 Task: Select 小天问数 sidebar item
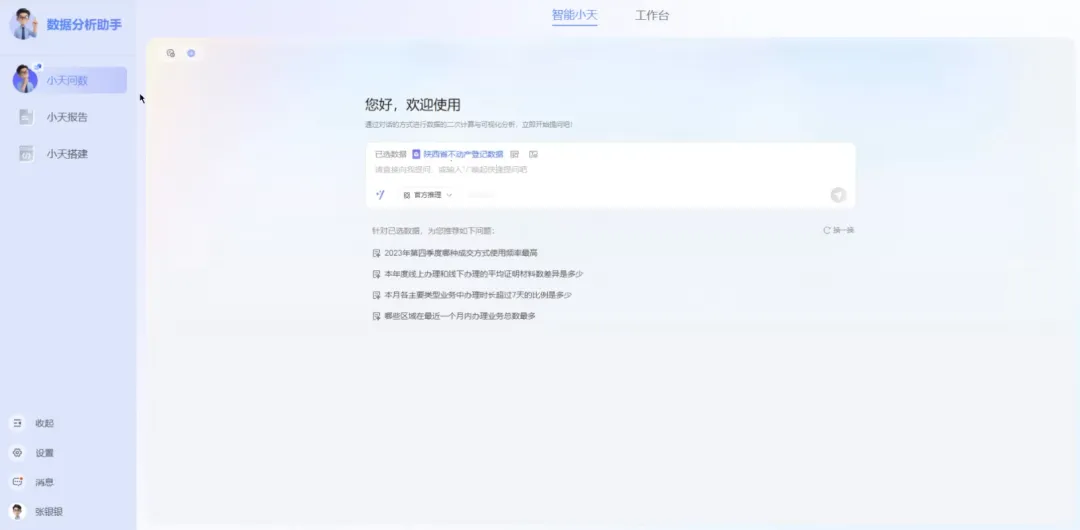tap(67, 80)
